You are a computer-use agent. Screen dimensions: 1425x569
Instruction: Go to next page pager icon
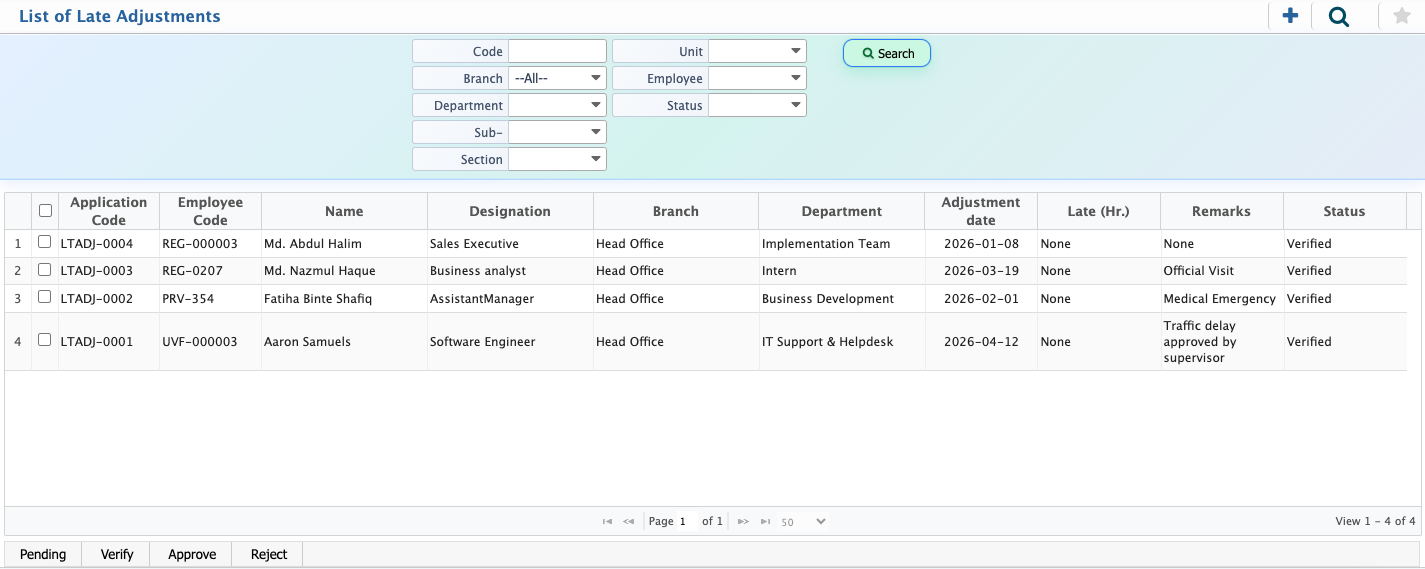[x=743, y=522]
